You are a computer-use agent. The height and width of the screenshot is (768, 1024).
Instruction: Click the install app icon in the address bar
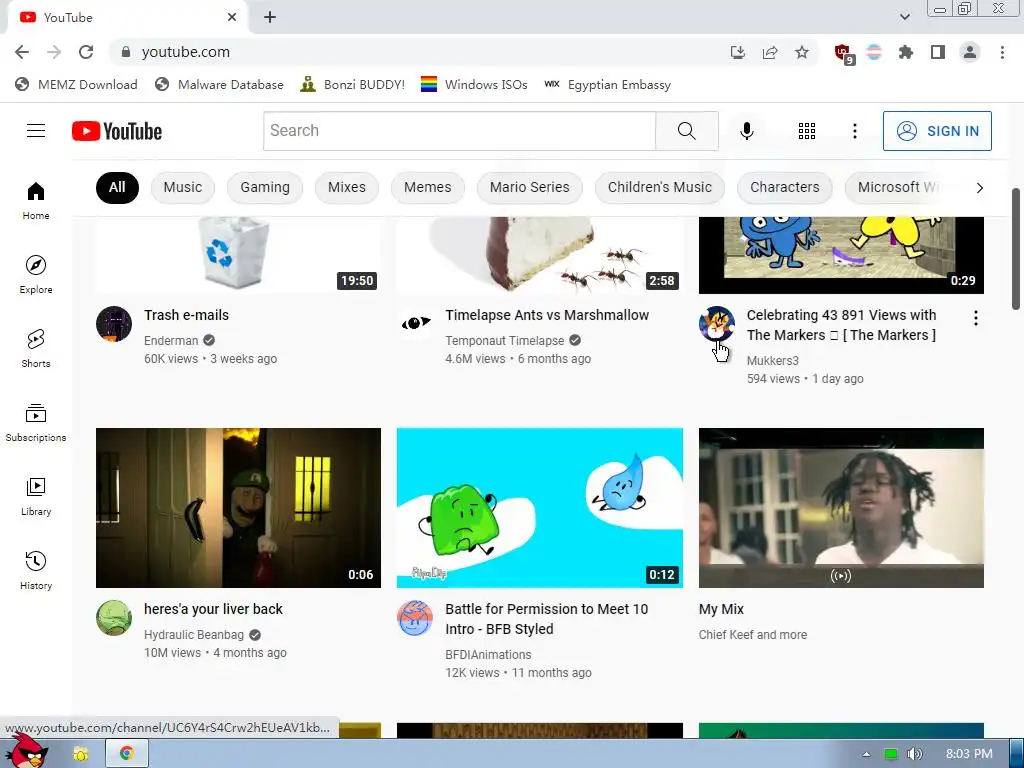738,52
